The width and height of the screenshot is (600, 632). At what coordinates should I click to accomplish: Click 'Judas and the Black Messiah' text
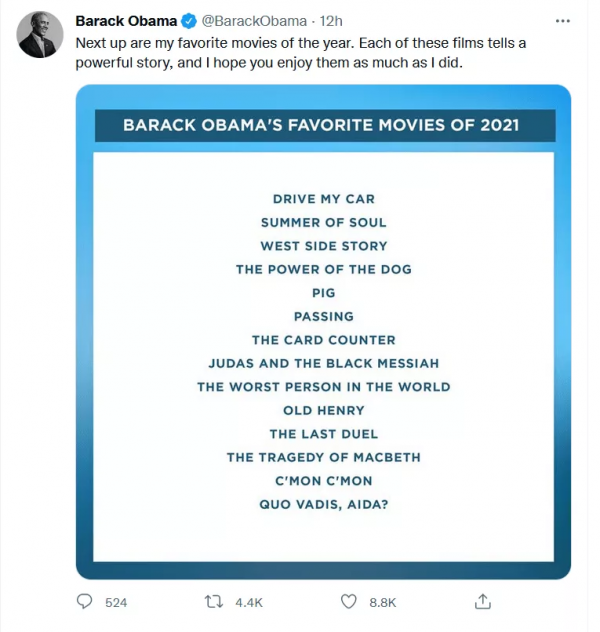(x=323, y=363)
